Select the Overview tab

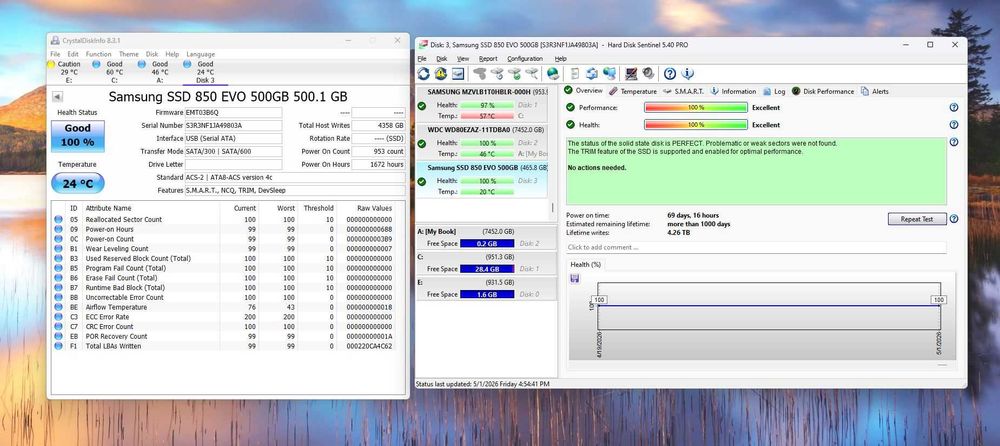584,91
